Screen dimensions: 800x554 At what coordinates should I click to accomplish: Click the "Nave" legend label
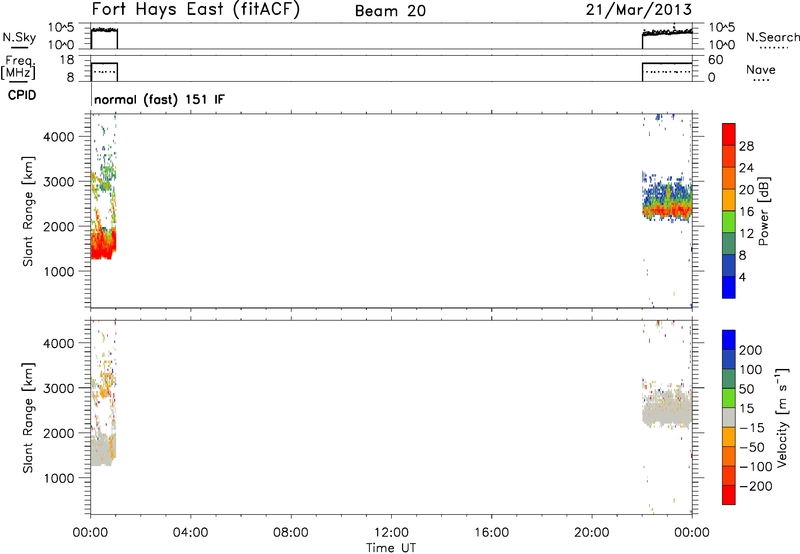point(761,69)
